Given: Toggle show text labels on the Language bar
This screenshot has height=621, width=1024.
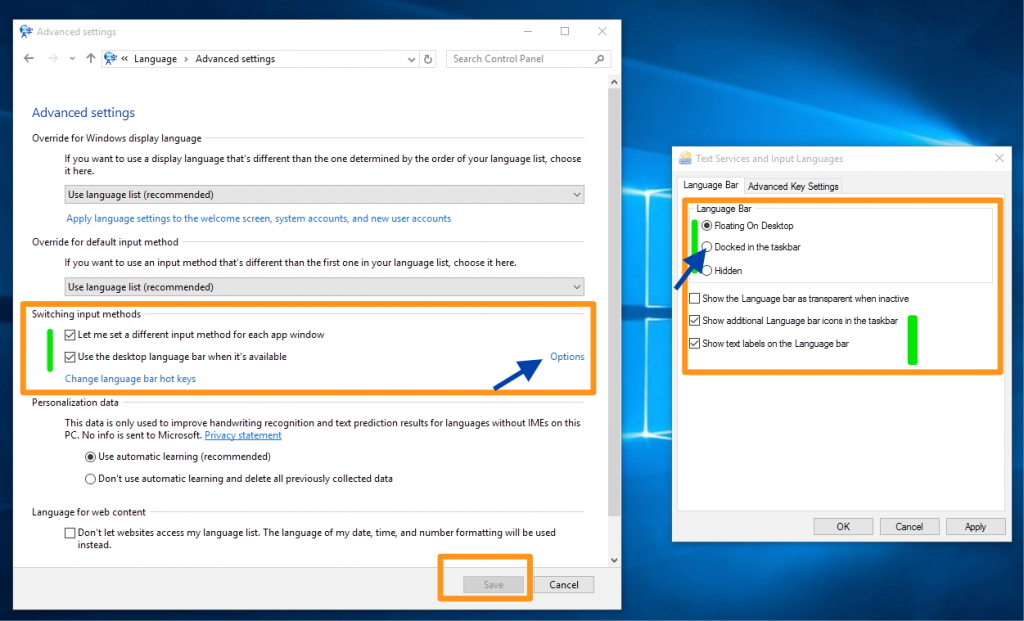Looking at the screenshot, I should 694,343.
